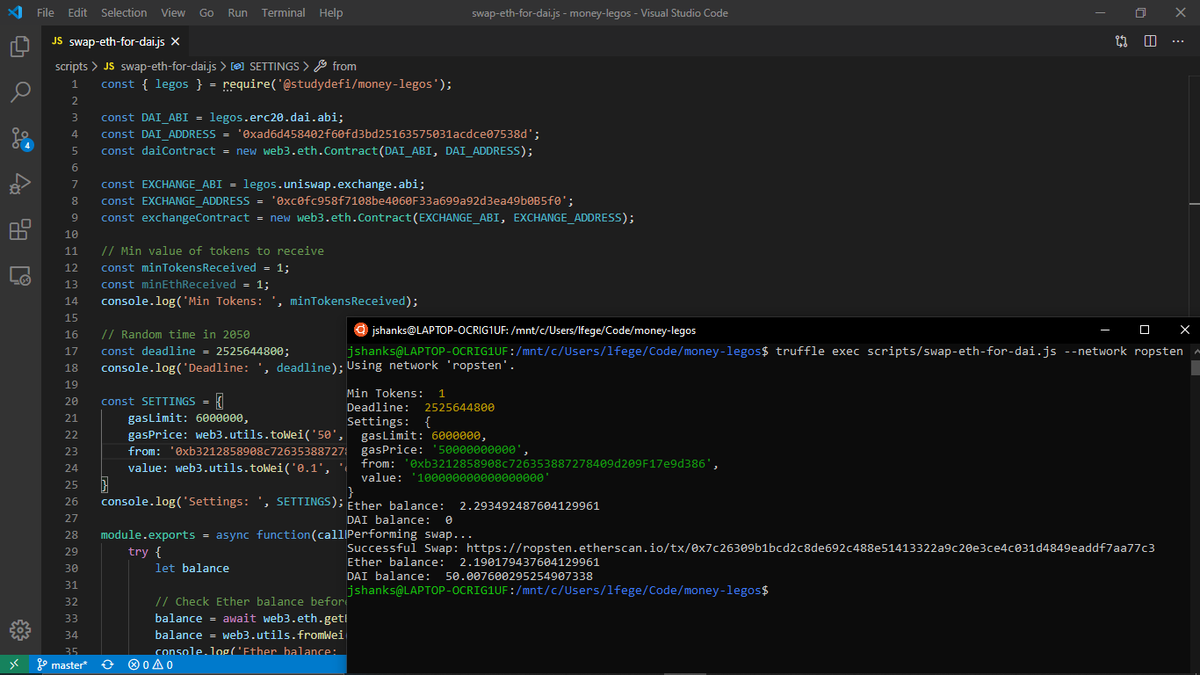Viewport: 1200px width, 675px height.
Task: Open the Remote Explorer icon
Action: tap(20, 276)
